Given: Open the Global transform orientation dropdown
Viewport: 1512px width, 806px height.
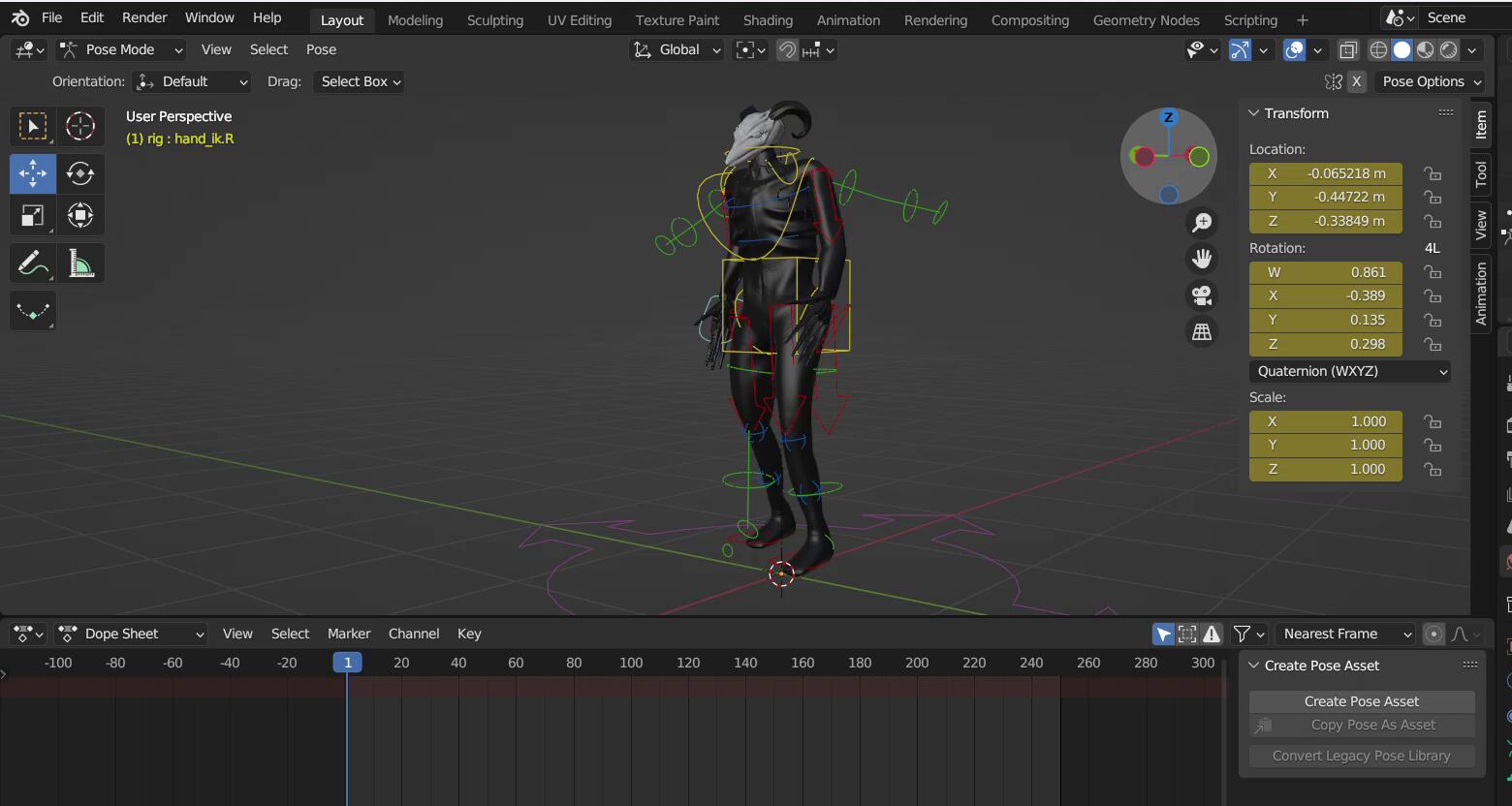Looking at the screenshot, I should (x=677, y=49).
